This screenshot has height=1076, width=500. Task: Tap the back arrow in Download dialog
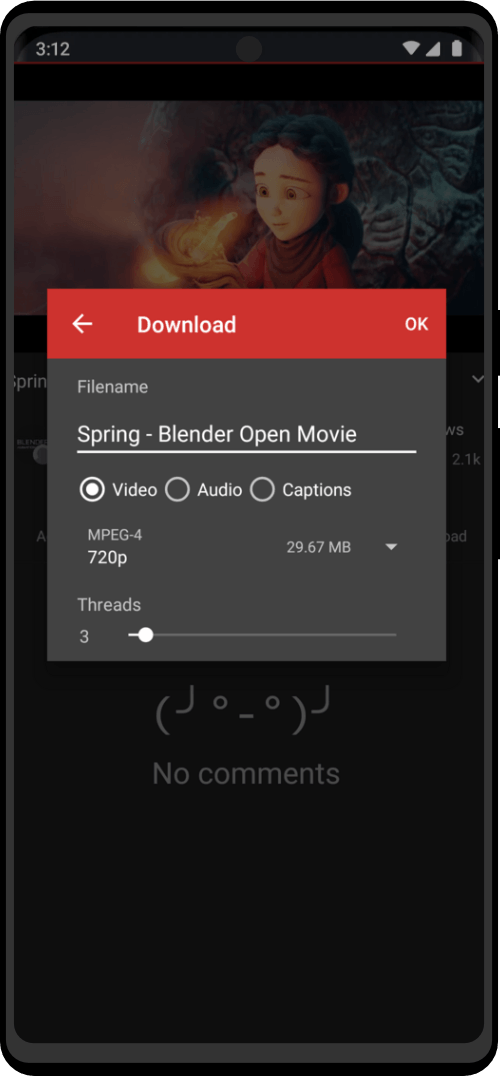coord(82,324)
